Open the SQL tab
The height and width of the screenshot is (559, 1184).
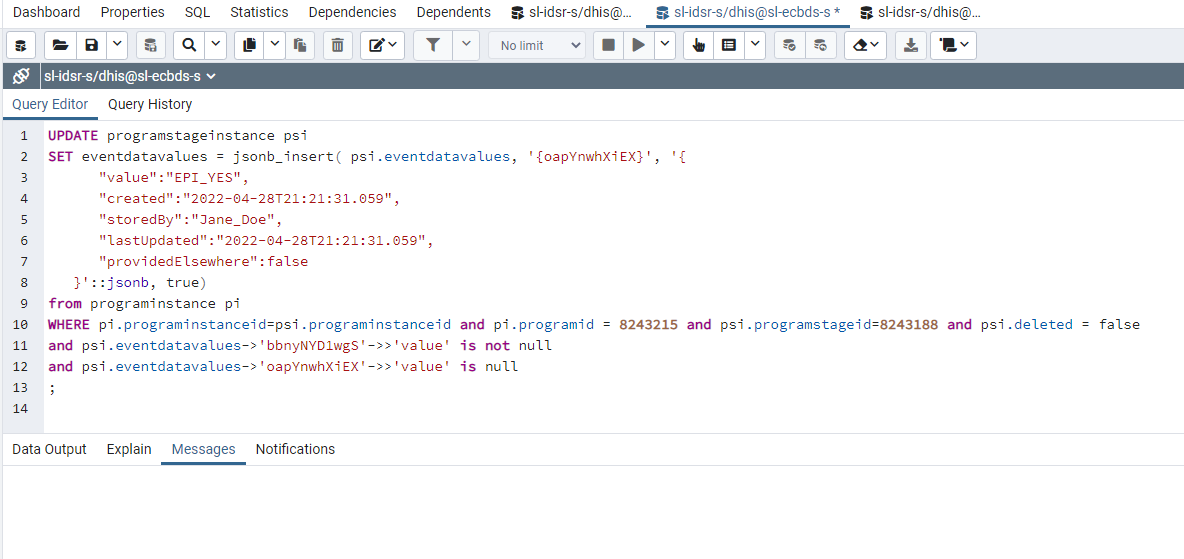(x=198, y=12)
